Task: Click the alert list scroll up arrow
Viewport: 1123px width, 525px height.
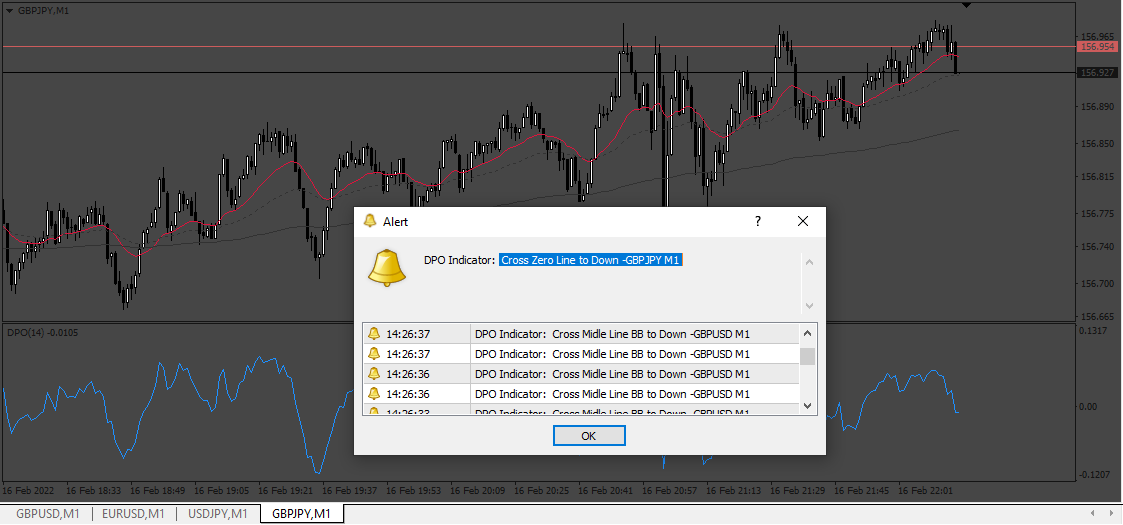Action: 807,333
